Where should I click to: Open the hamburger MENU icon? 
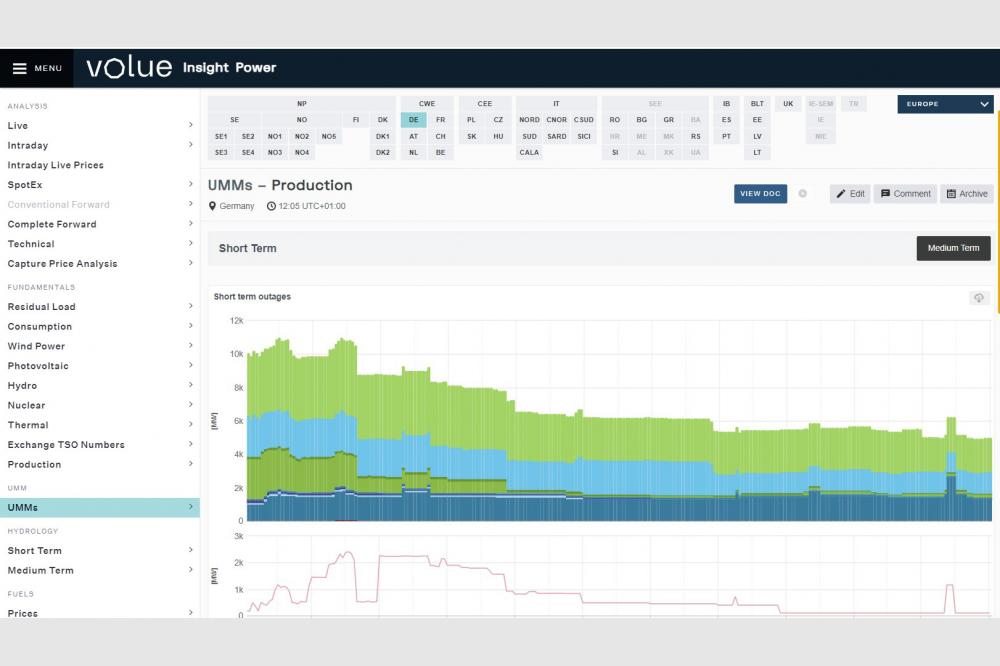(x=20, y=68)
